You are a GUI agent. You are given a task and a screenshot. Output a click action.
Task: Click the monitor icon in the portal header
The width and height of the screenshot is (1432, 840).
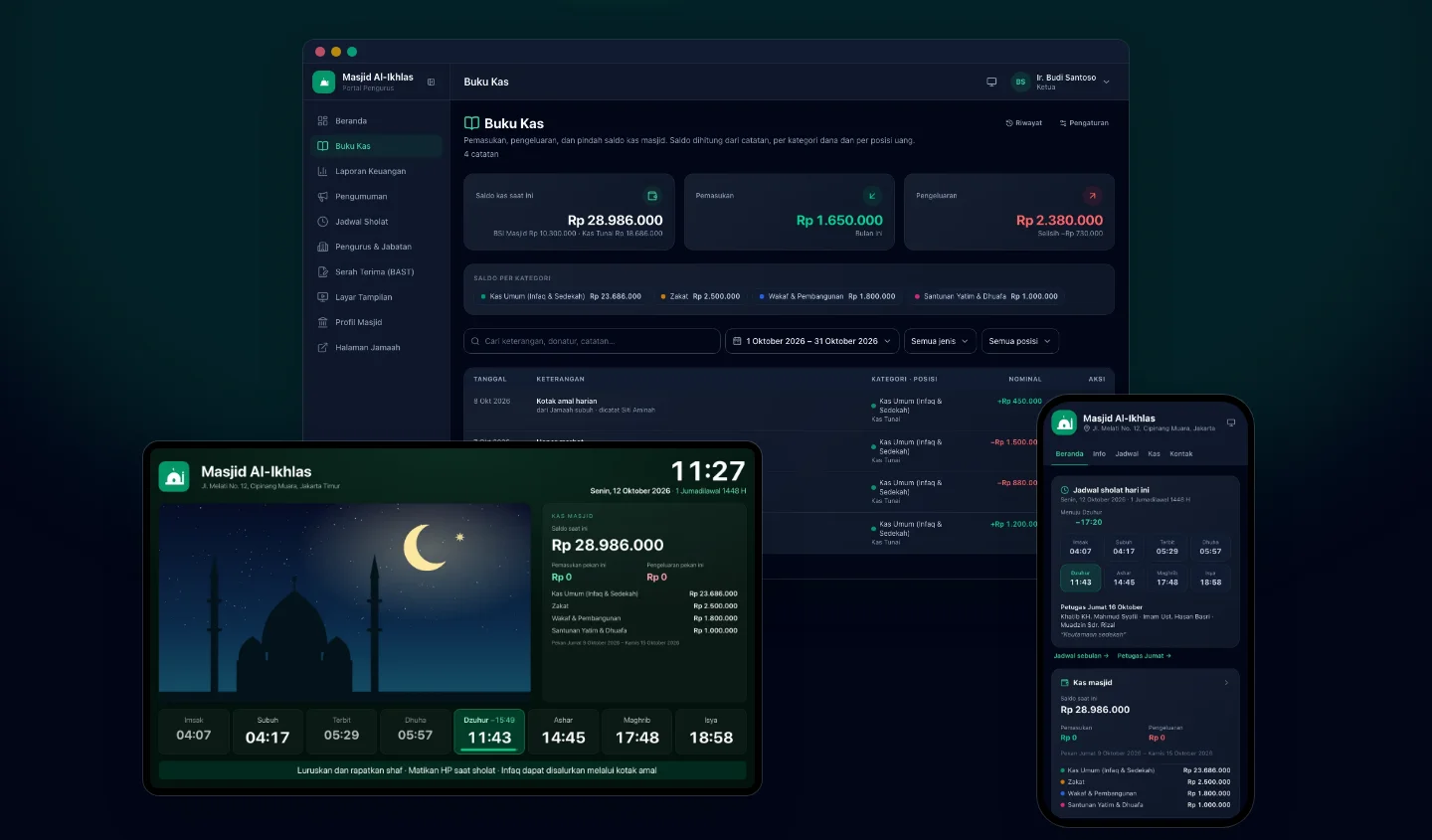coord(991,82)
